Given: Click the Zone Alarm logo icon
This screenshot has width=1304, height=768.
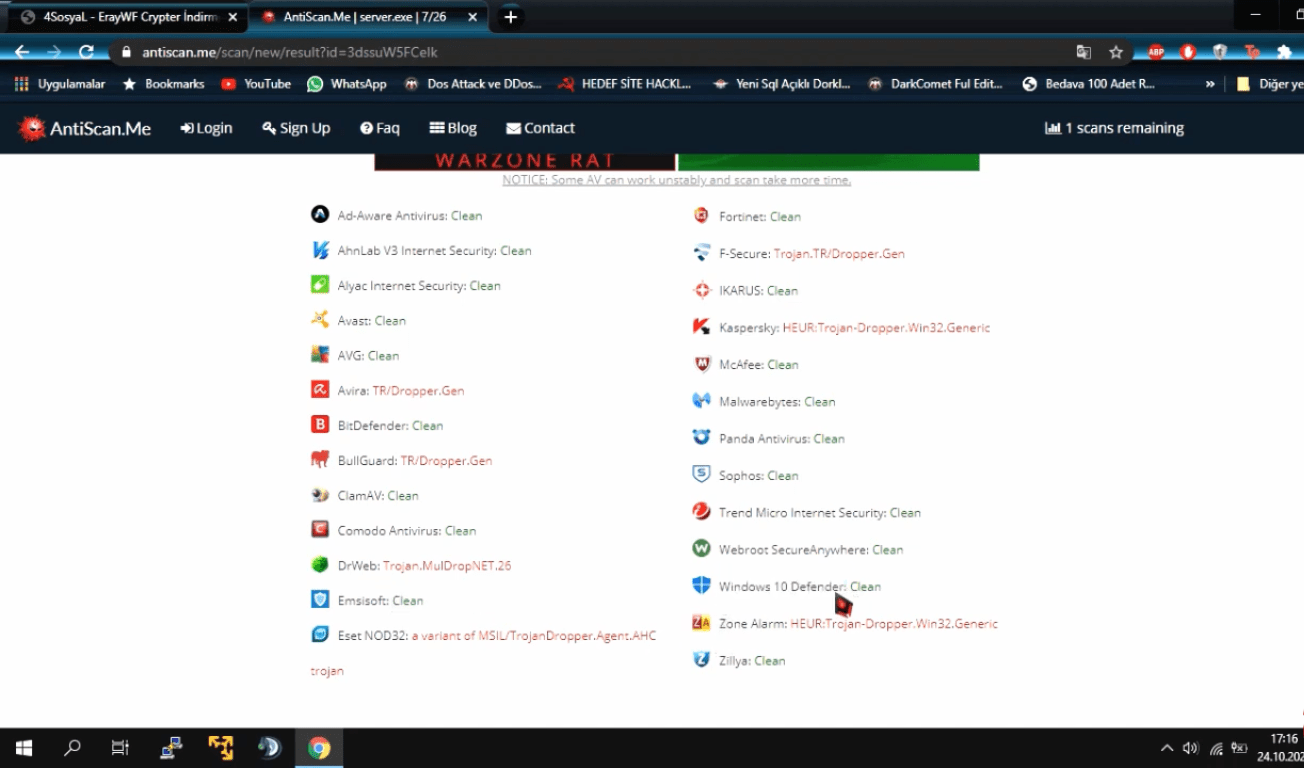Looking at the screenshot, I should coord(701,623).
